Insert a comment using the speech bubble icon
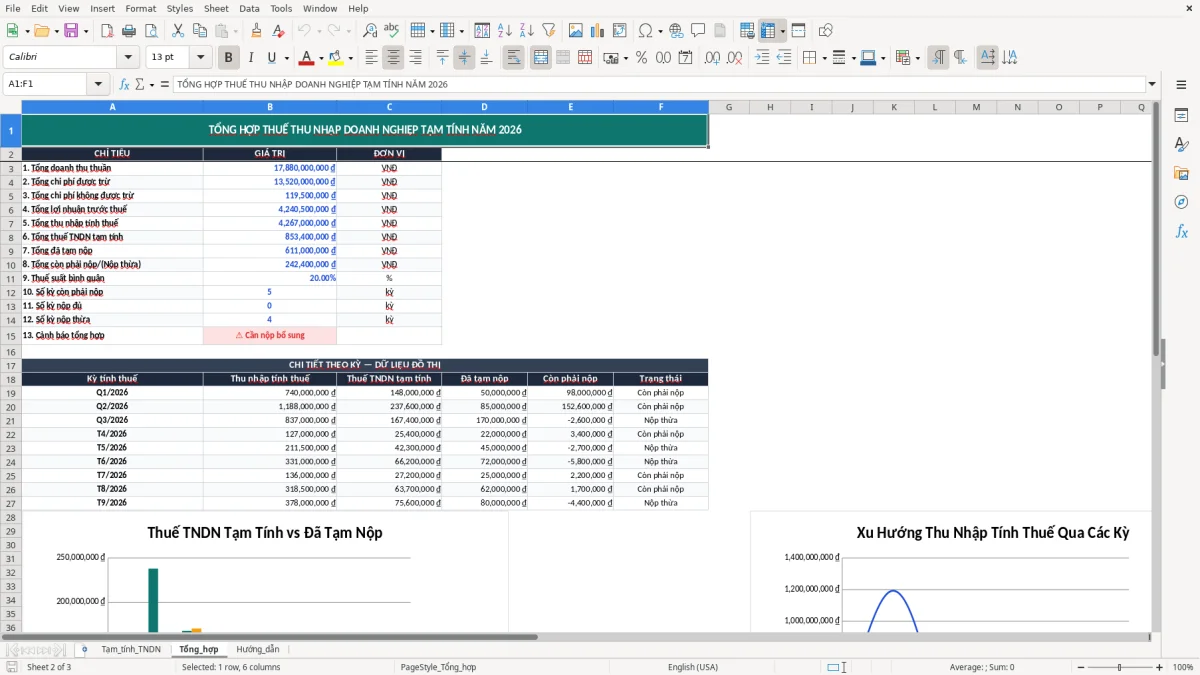This screenshot has height=675, width=1200. pyautogui.click(x=698, y=31)
